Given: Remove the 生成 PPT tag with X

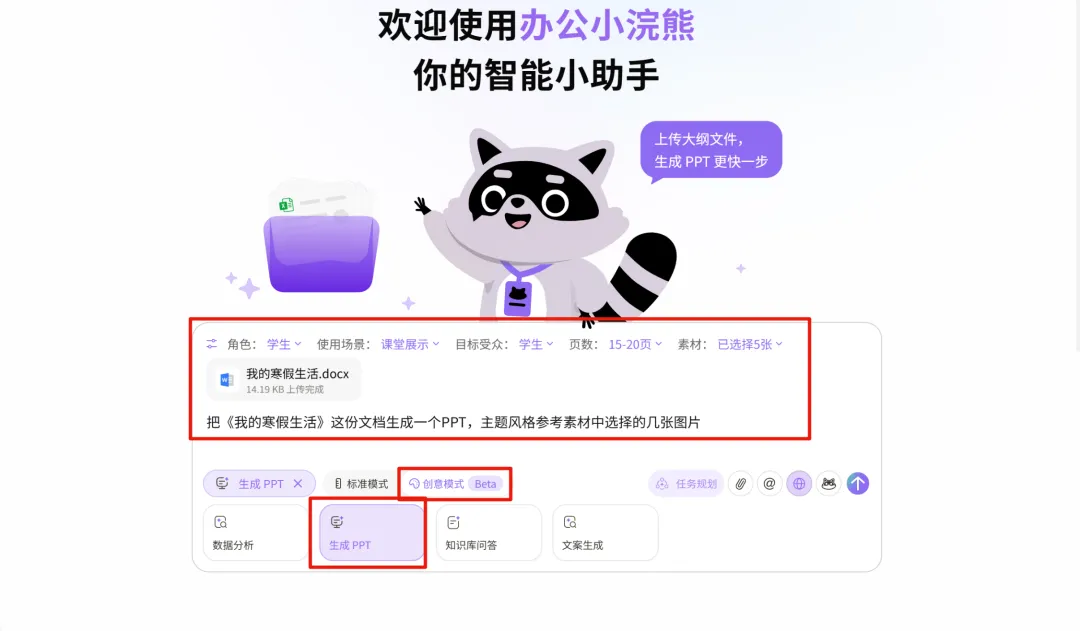Looking at the screenshot, I should (x=298, y=484).
